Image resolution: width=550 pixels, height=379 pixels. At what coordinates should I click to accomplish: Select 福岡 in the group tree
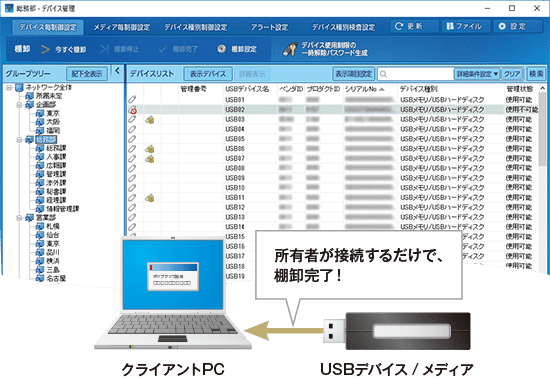click(x=53, y=131)
